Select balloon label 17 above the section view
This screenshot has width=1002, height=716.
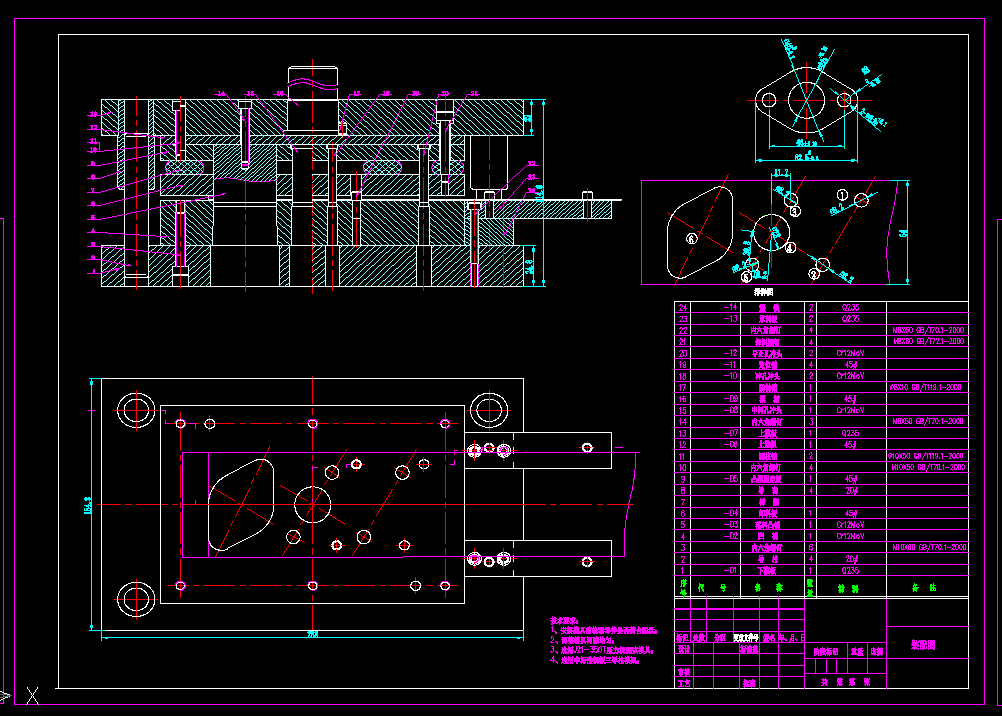[x=357, y=94]
